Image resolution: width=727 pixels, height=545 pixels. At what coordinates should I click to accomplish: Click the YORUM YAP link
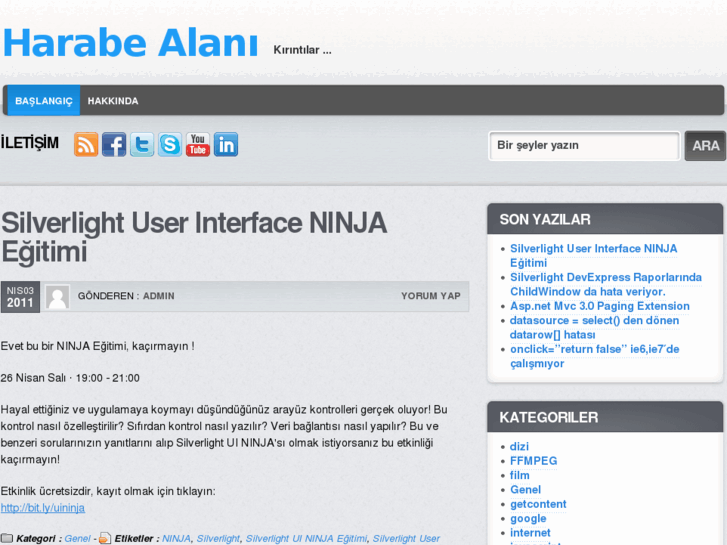coord(431,296)
